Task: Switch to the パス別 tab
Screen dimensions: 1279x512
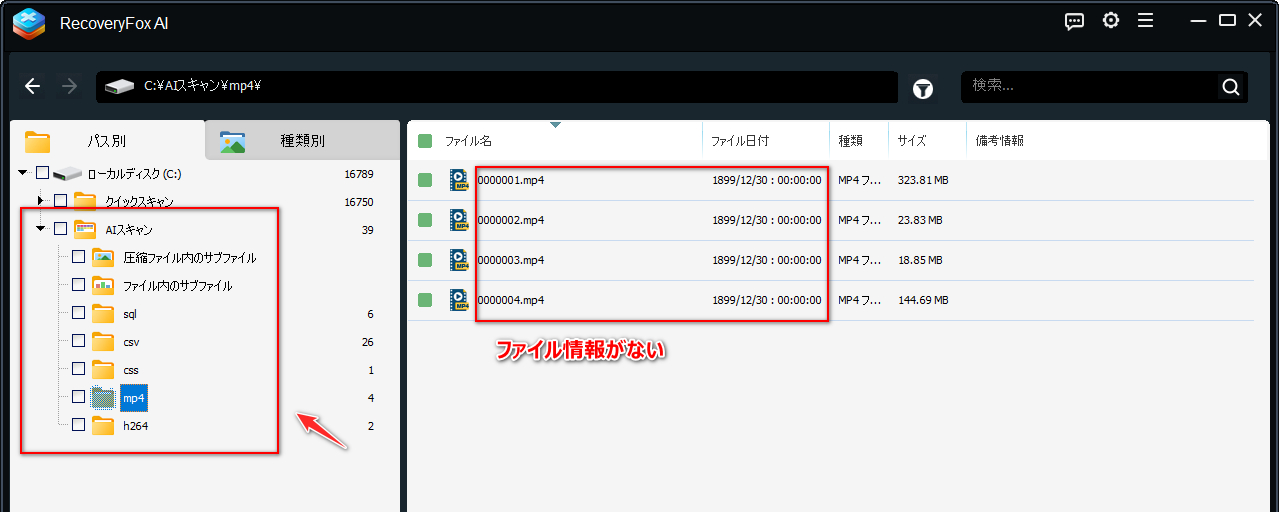Action: point(106,141)
